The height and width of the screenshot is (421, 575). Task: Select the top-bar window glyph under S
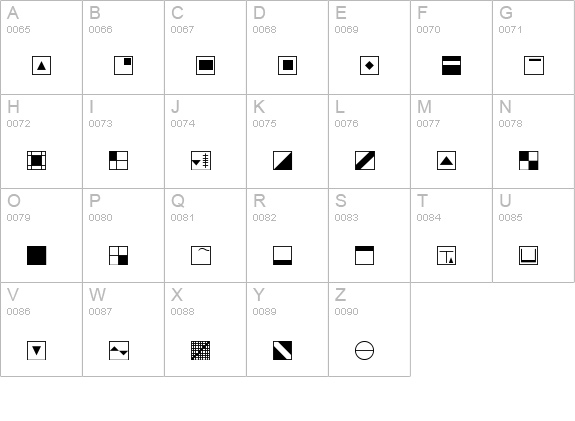click(365, 255)
